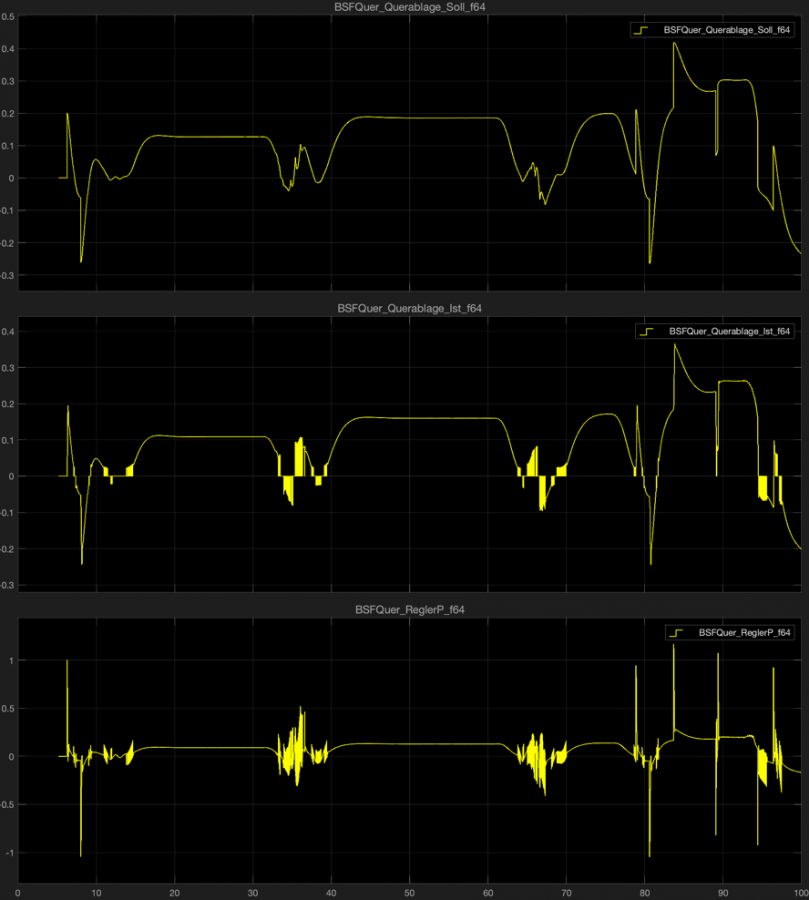The width and height of the screenshot is (809, 900).
Task: Click the x-axis tick label 50
Action: [409, 891]
